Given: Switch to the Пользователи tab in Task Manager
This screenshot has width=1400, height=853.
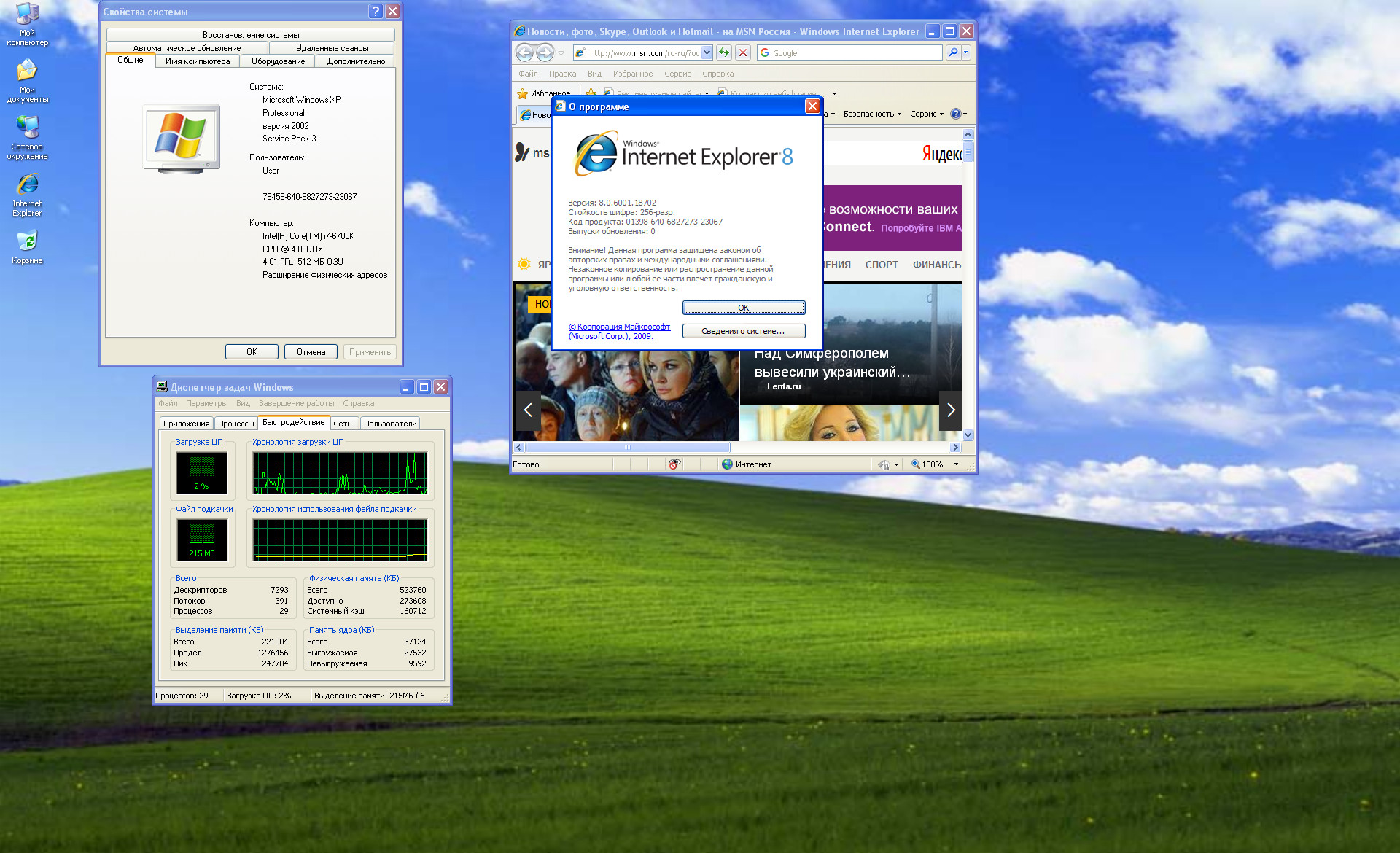Looking at the screenshot, I should pyautogui.click(x=390, y=424).
